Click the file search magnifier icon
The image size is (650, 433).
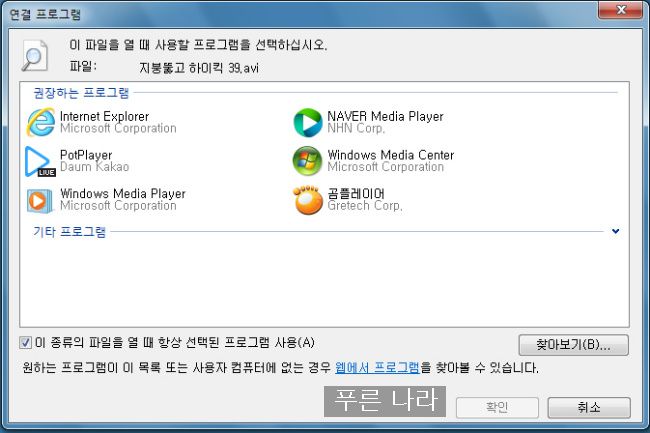pyautogui.click(x=35, y=56)
